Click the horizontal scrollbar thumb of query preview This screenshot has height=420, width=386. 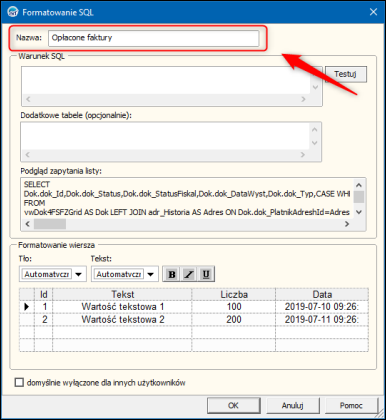point(50,224)
